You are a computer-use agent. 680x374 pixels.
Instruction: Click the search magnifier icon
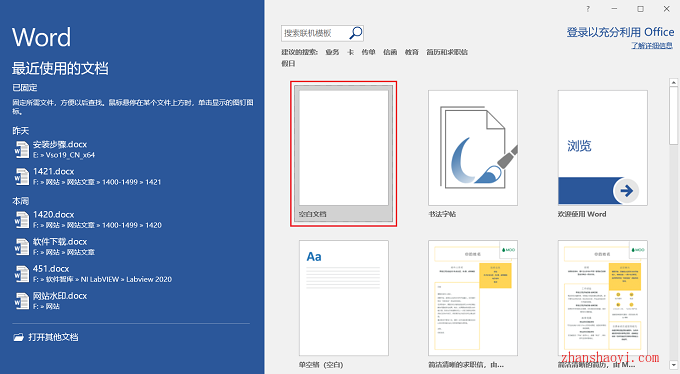pyautogui.click(x=356, y=33)
